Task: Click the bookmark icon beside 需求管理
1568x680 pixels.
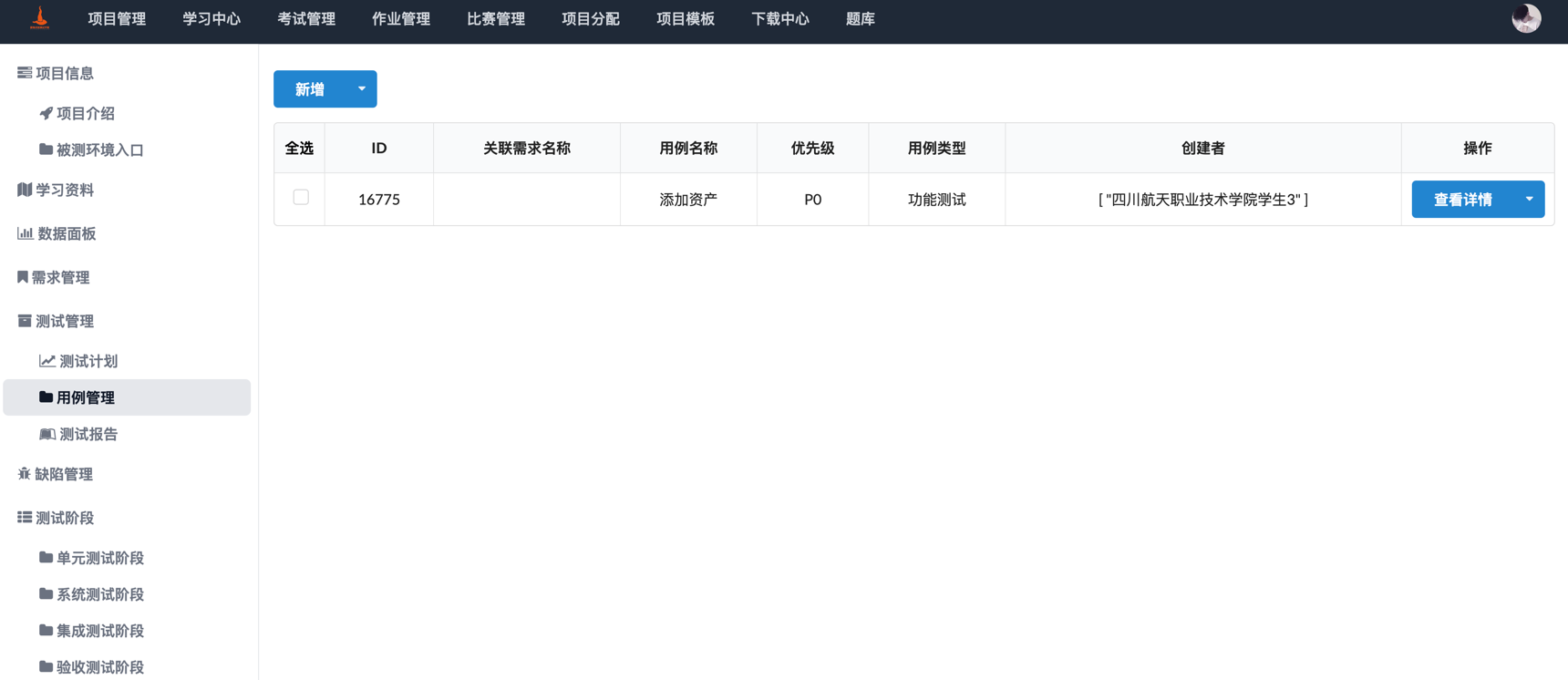Action: click(23, 277)
